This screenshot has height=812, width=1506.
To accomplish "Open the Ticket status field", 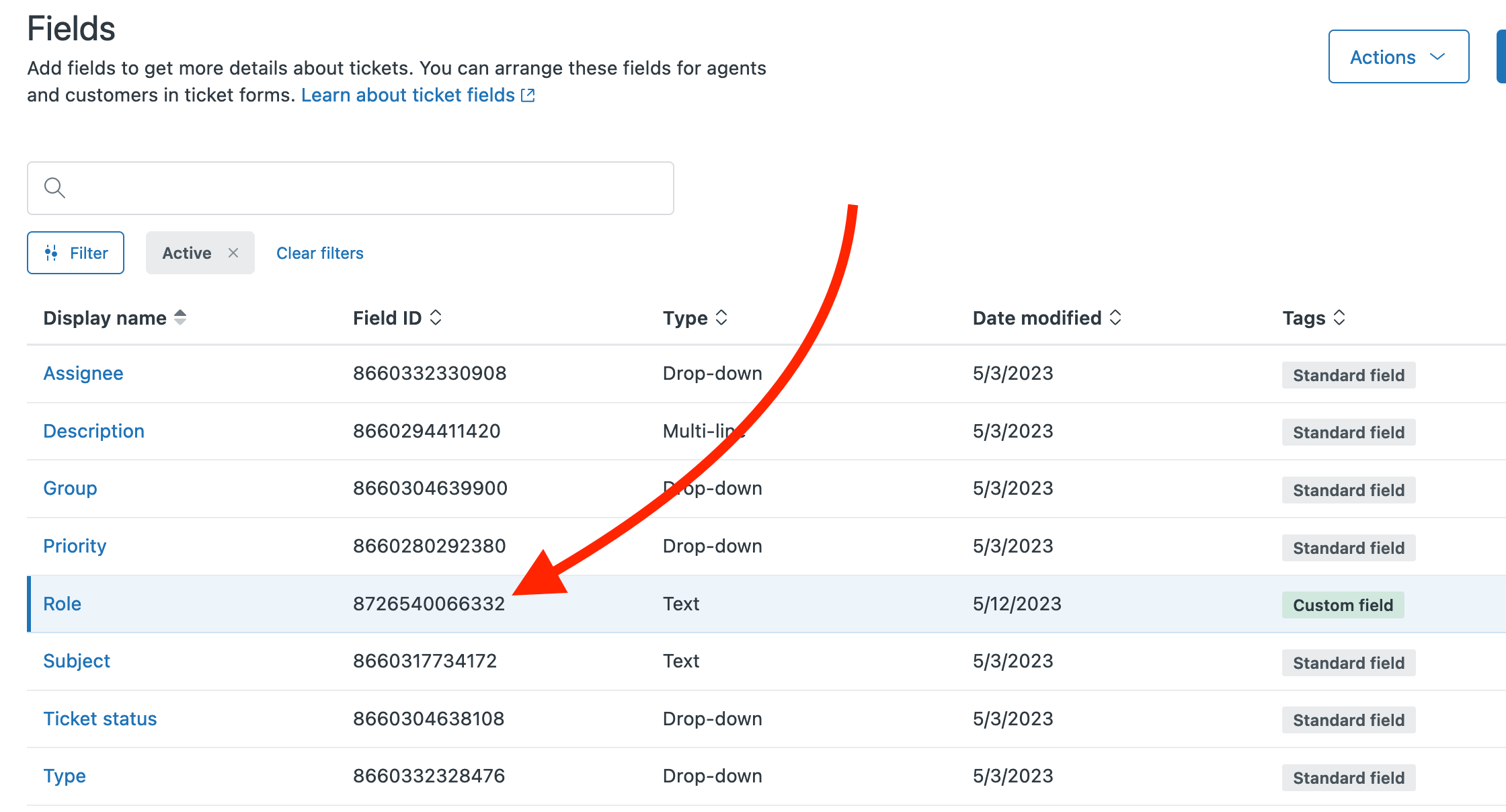I will [x=101, y=719].
